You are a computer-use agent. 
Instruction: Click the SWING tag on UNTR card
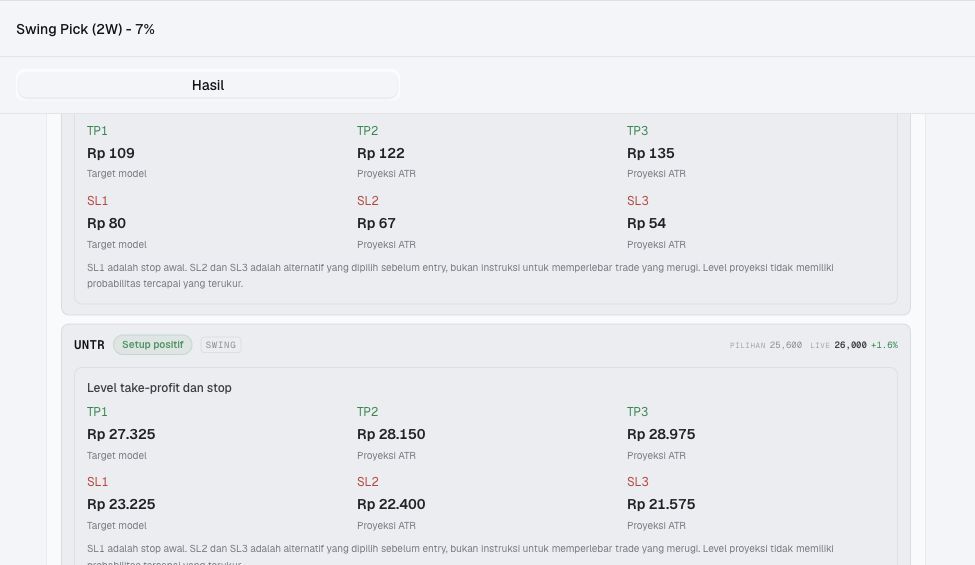221,345
